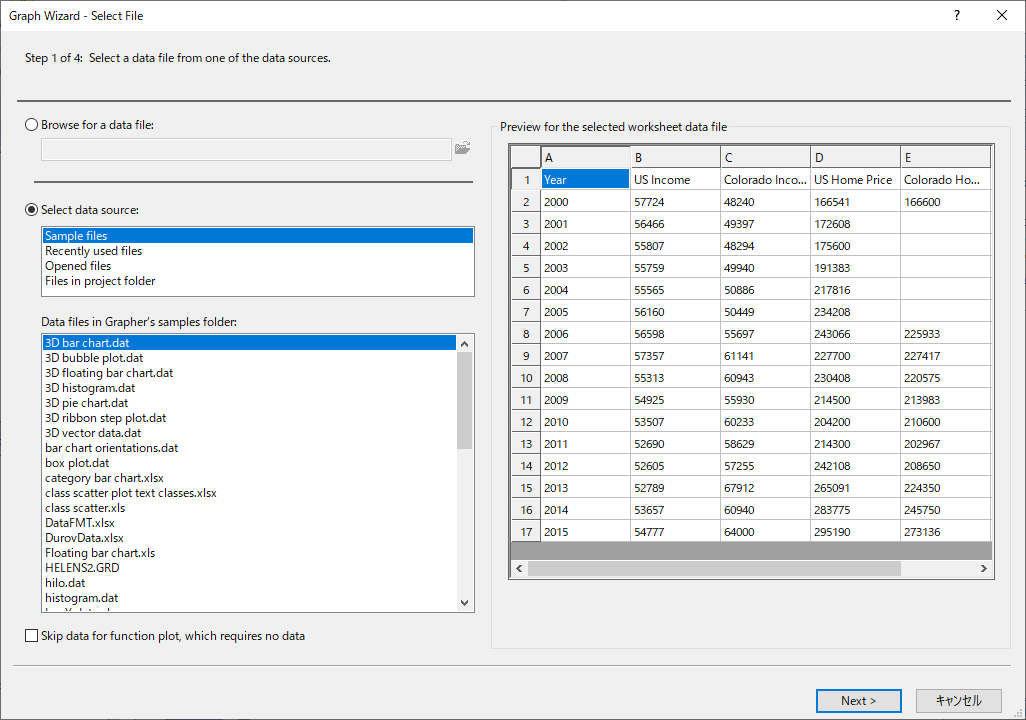
Task: Select Files in project folder source
Action: pyautogui.click(x=100, y=281)
